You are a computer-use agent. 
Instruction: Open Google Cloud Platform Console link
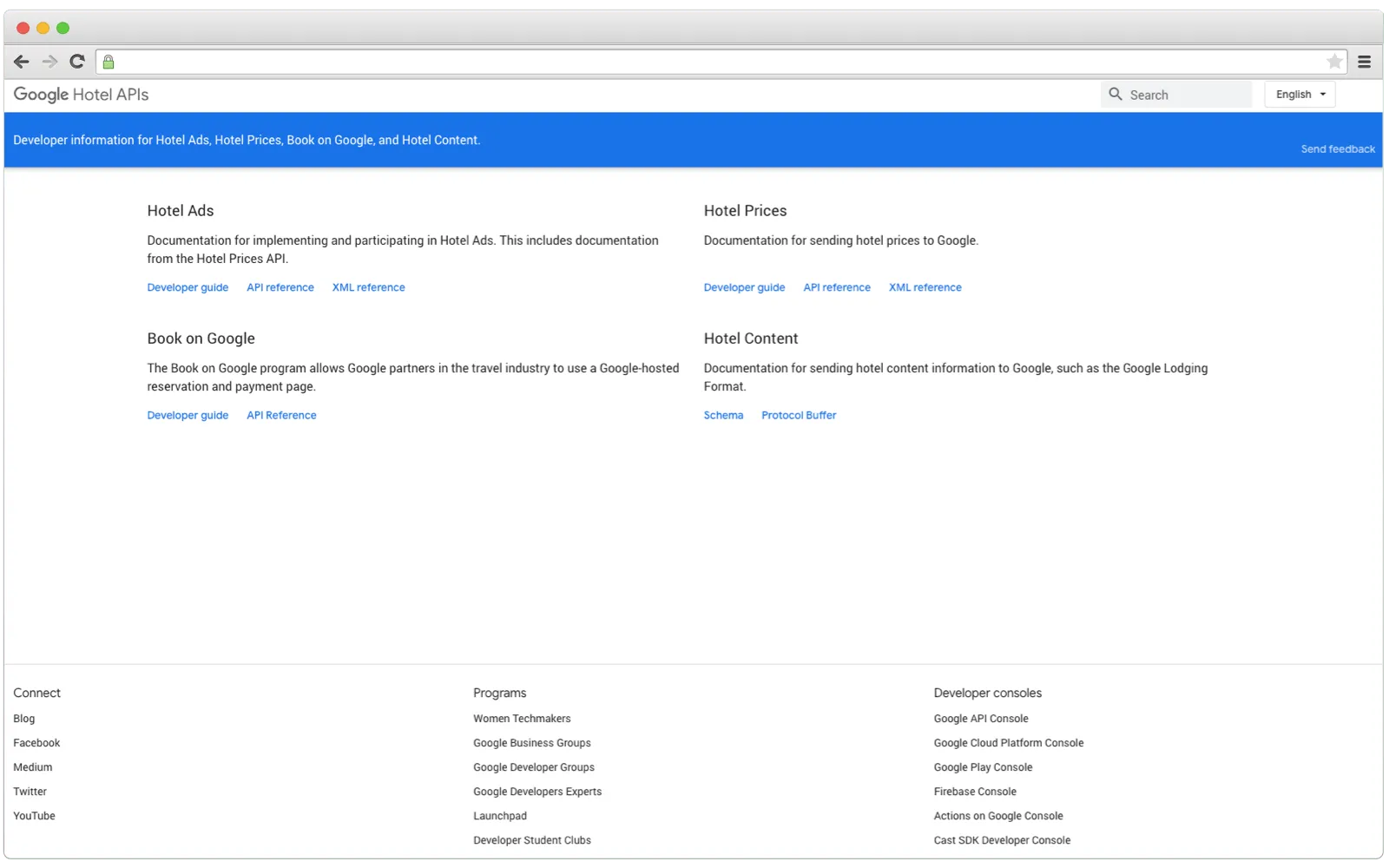tap(1009, 743)
